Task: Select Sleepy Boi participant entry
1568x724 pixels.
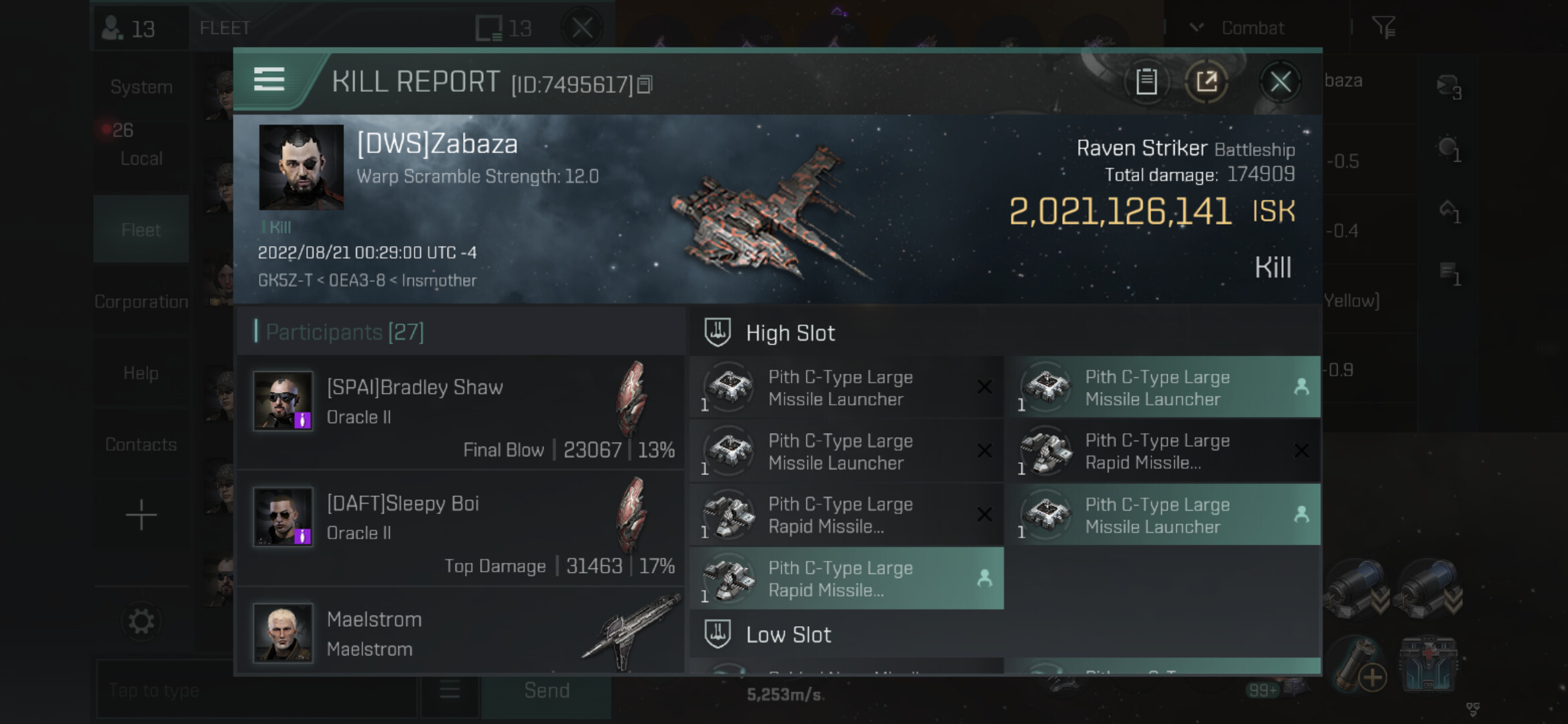Action: (x=461, y=528)
